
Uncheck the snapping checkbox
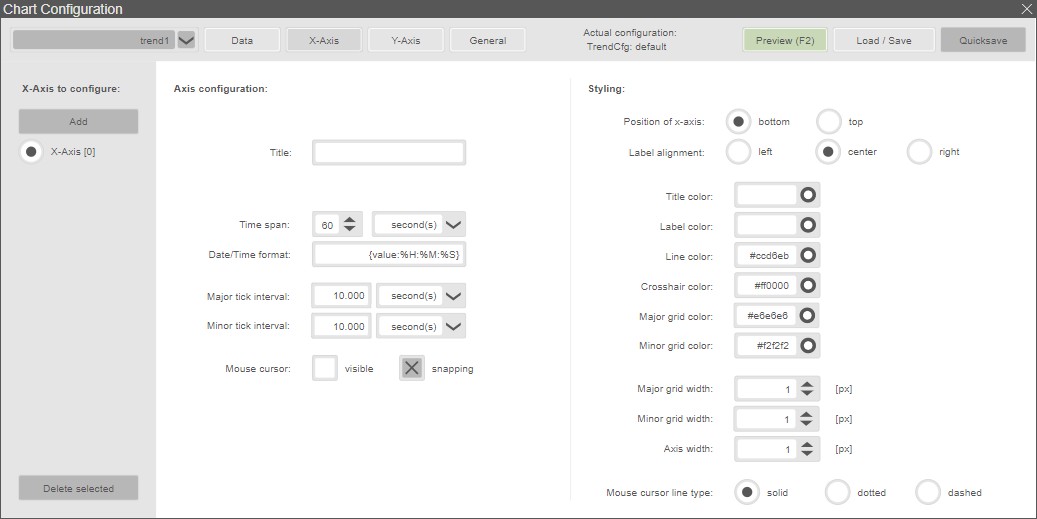point(412,368)
